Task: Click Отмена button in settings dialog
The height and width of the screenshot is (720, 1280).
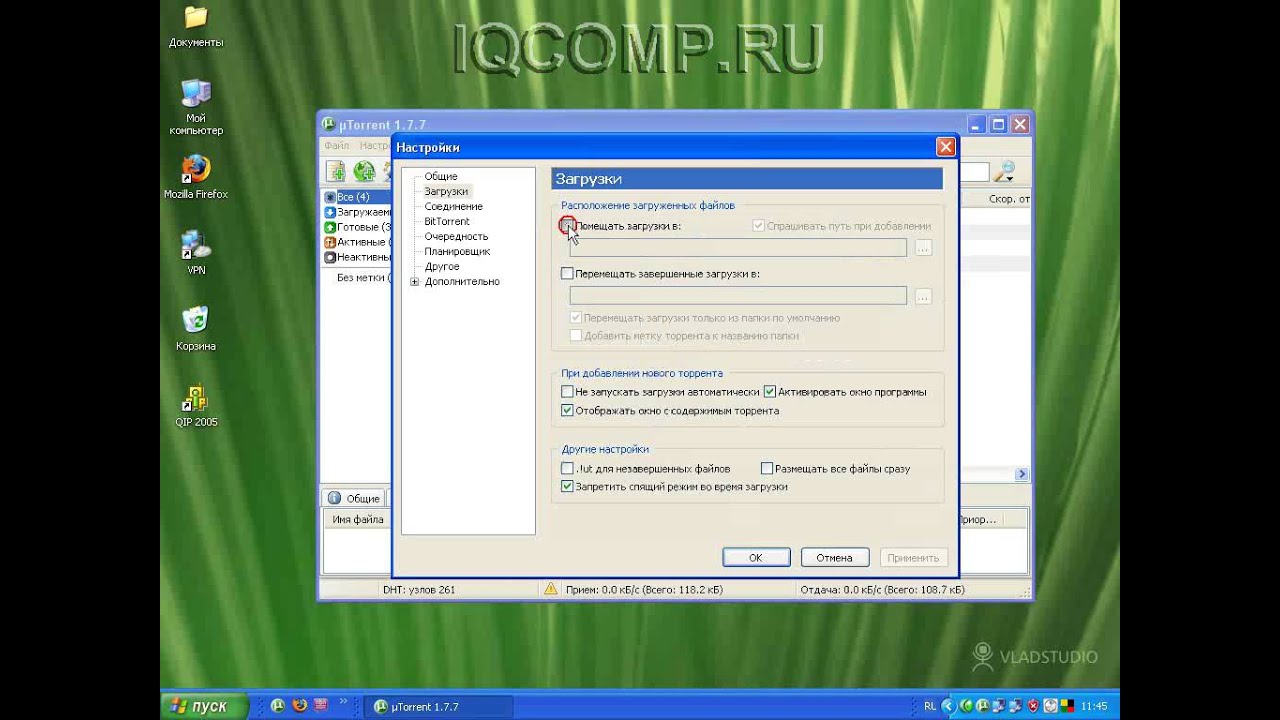Action: point(834,558)
